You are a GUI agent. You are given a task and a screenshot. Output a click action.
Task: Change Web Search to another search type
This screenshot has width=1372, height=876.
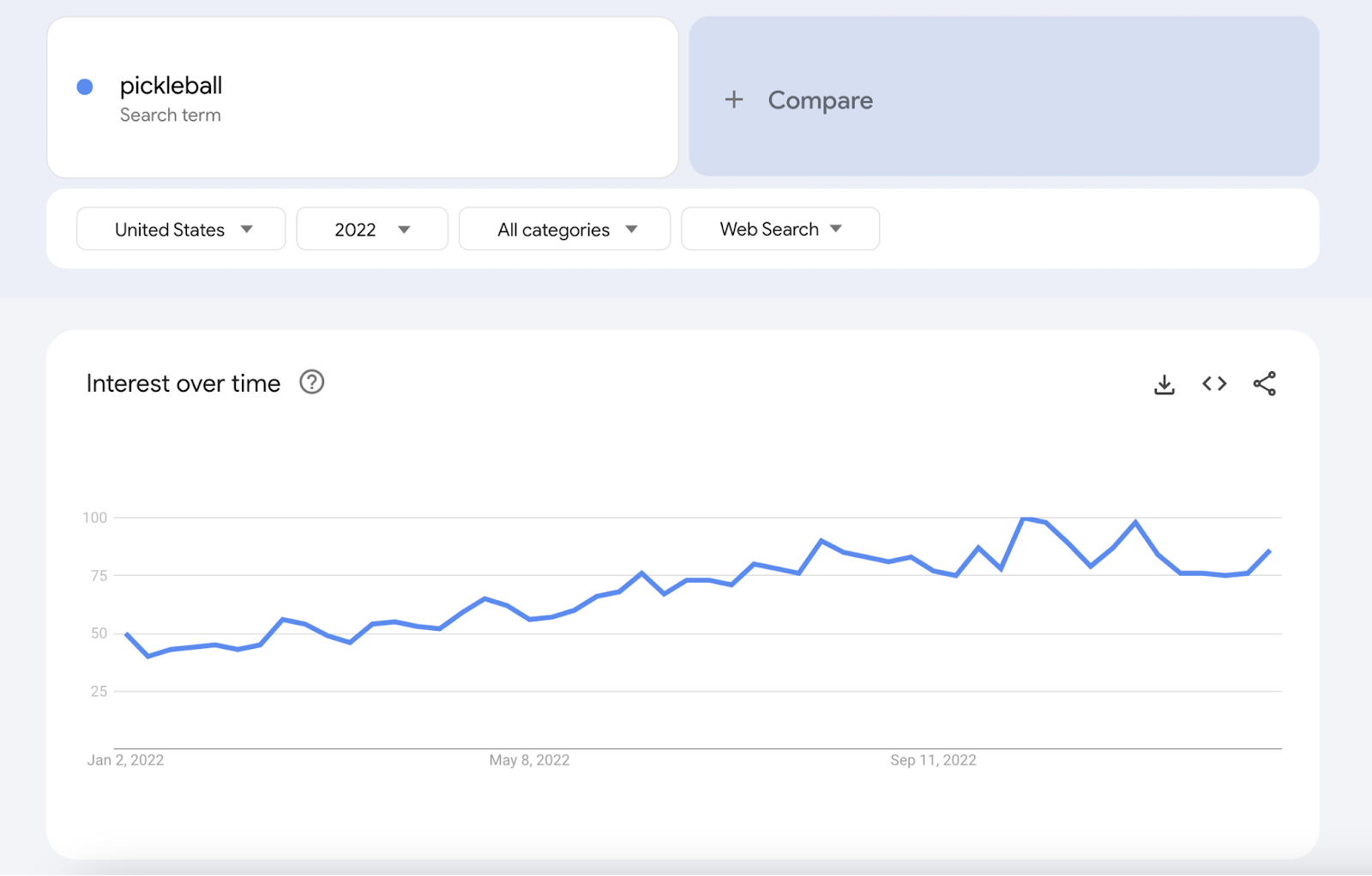pos(779,229)
